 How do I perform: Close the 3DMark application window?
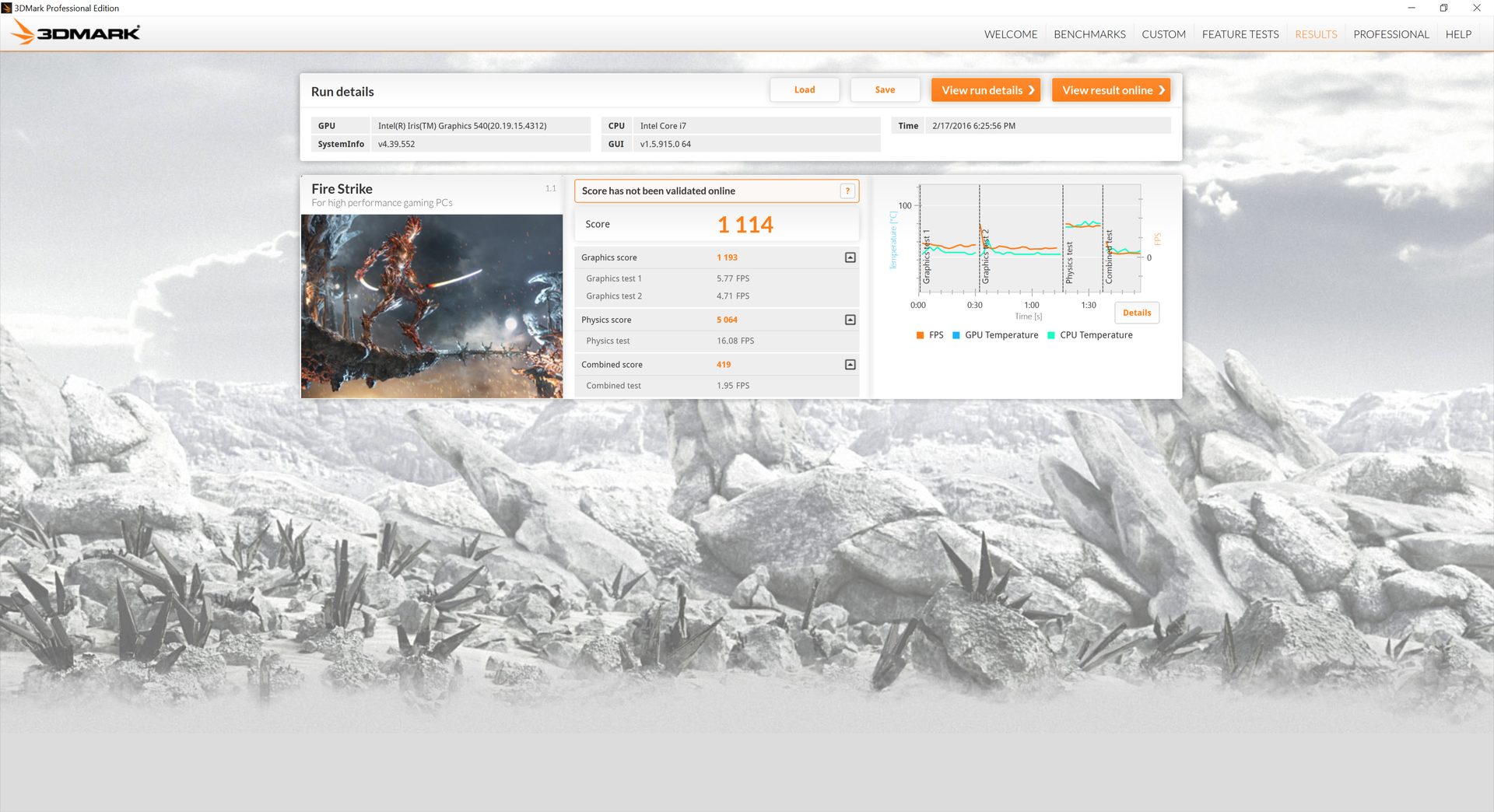pyautogui.click(x=1477, y=8)
